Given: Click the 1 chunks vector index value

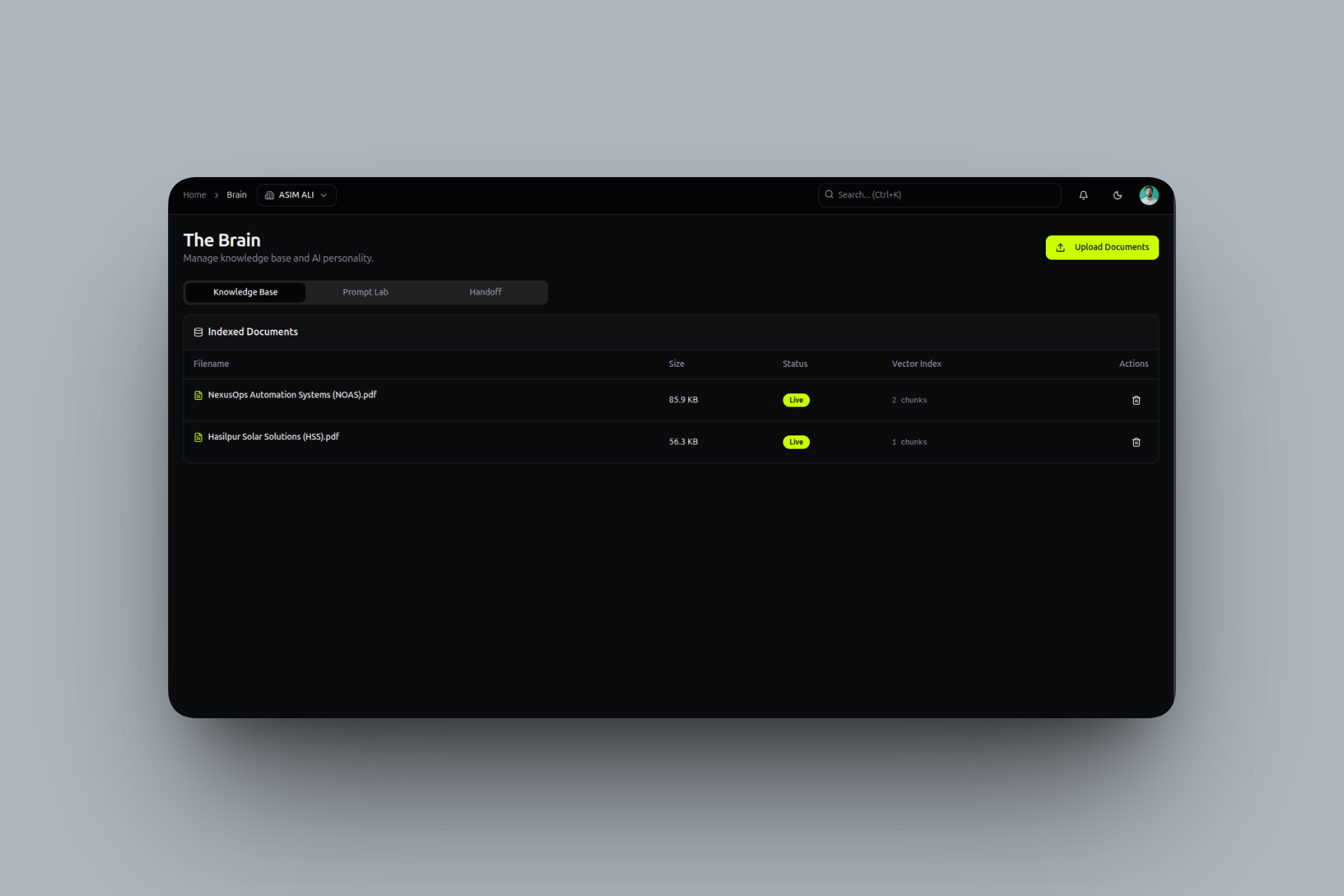Looking at the screenshot, I should click(909, 442).
